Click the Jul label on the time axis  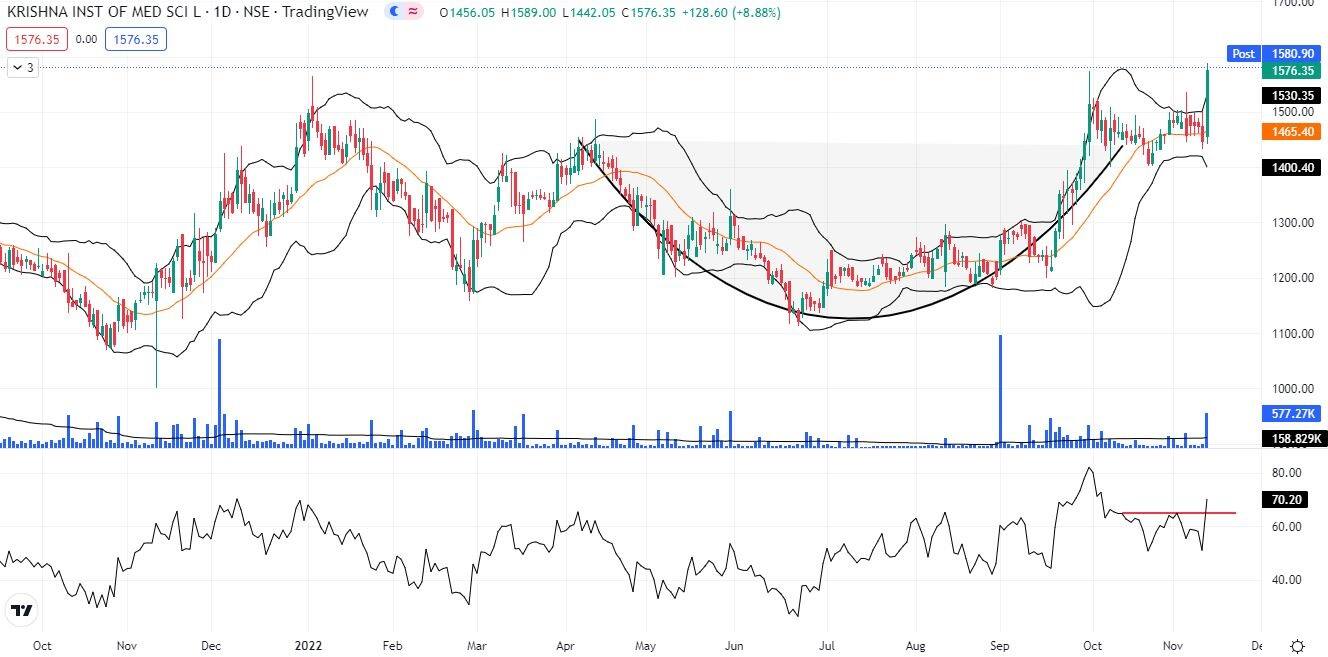click(x=826, y=645)
